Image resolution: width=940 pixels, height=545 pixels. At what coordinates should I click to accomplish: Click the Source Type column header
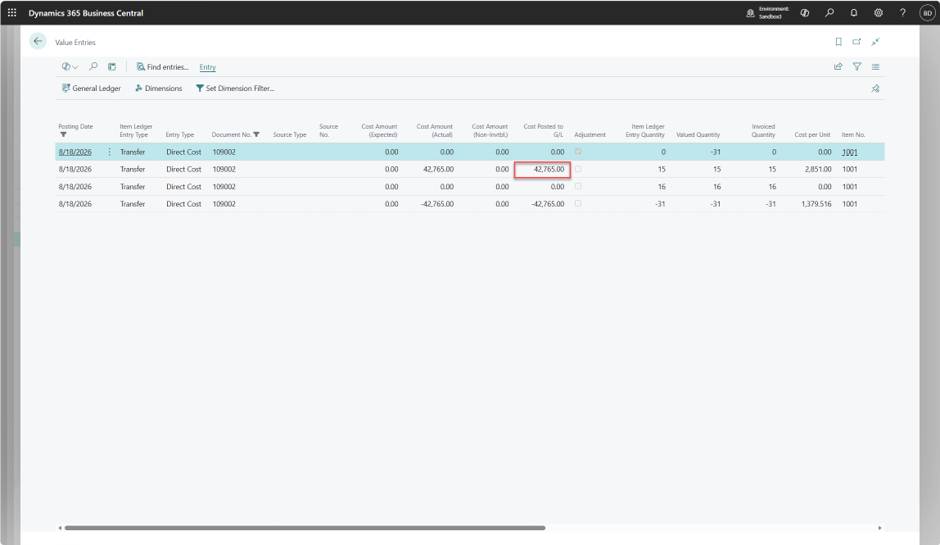point(290,134)
